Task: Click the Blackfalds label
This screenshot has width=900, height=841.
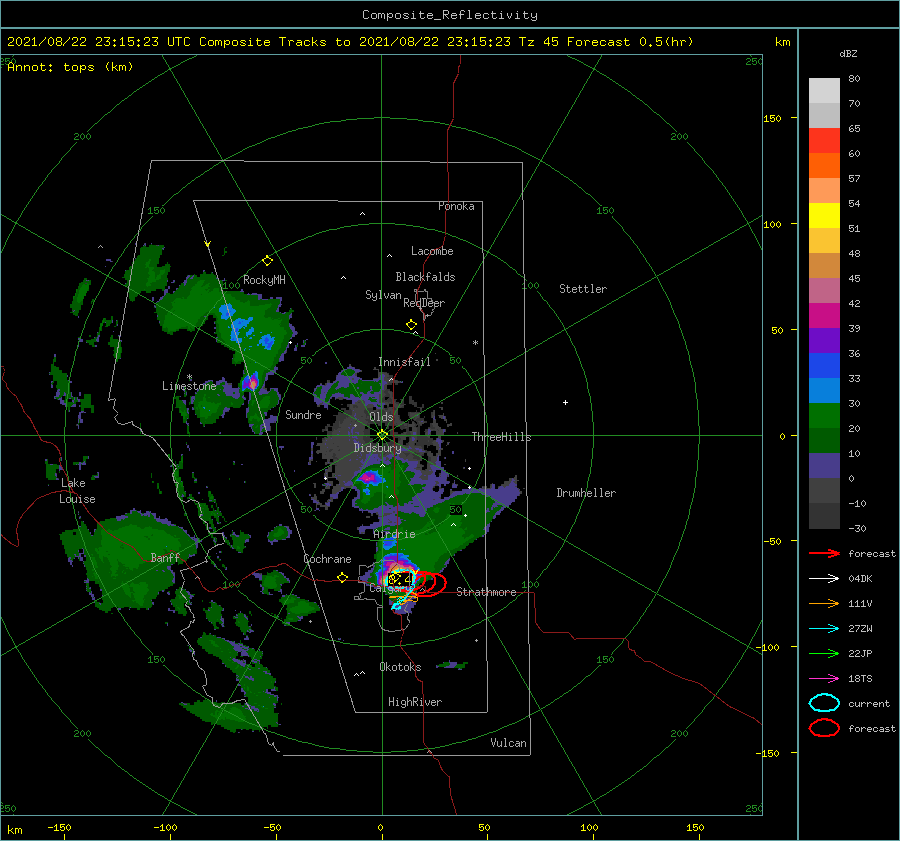Action: [x=425, y=277]
